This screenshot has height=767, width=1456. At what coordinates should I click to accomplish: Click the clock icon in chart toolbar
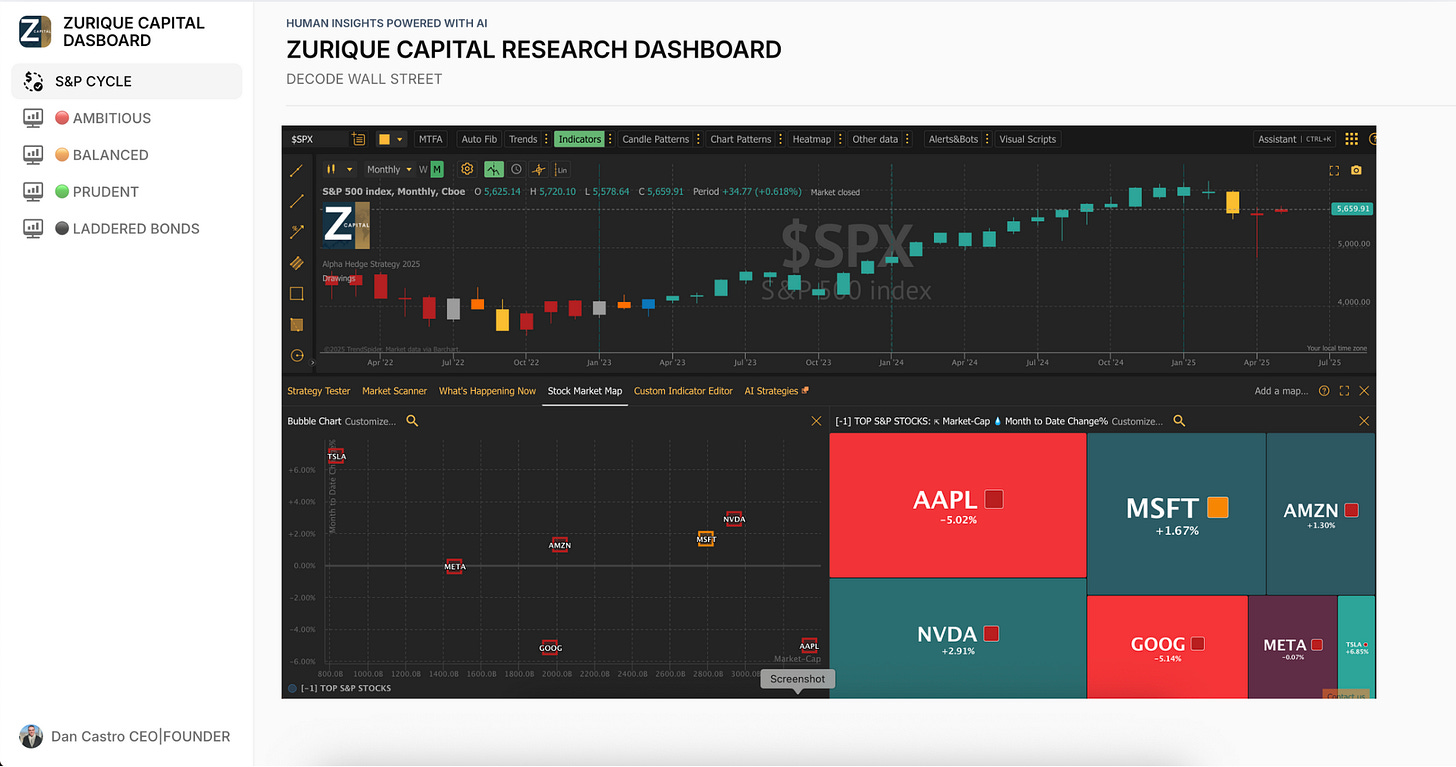(516, 169)
